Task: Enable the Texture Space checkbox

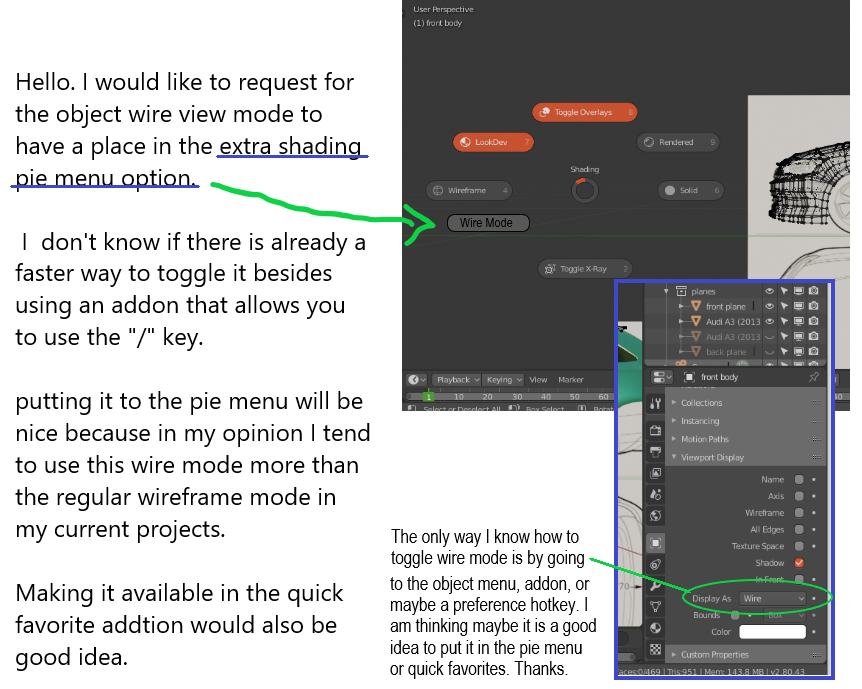Action: pos(799,546)
